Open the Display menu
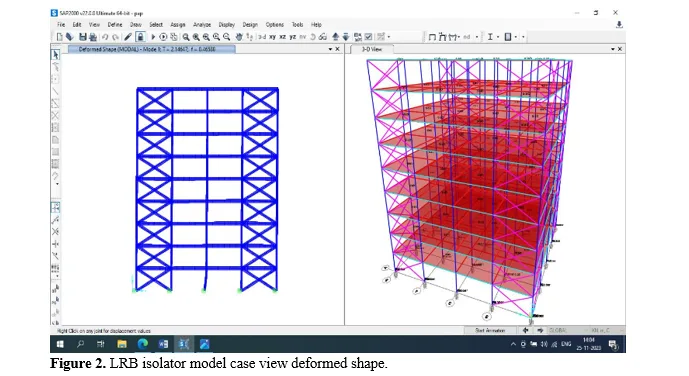689x376 pixels. click(x=227, y=25)
